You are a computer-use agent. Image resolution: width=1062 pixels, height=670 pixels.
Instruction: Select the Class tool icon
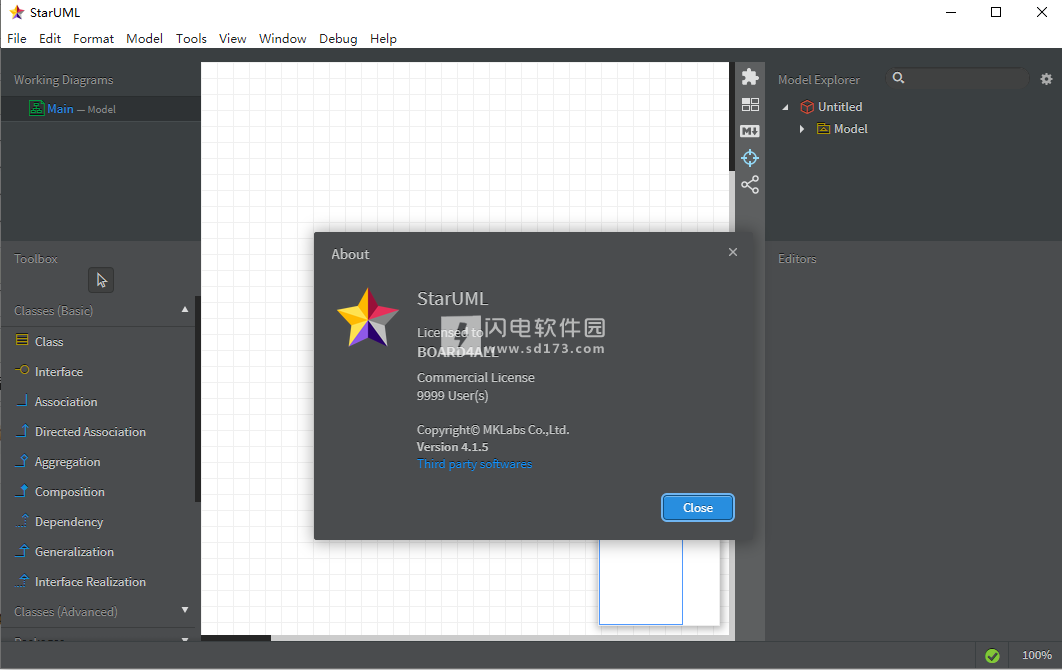pyautogui.click(x=22, y=340)
